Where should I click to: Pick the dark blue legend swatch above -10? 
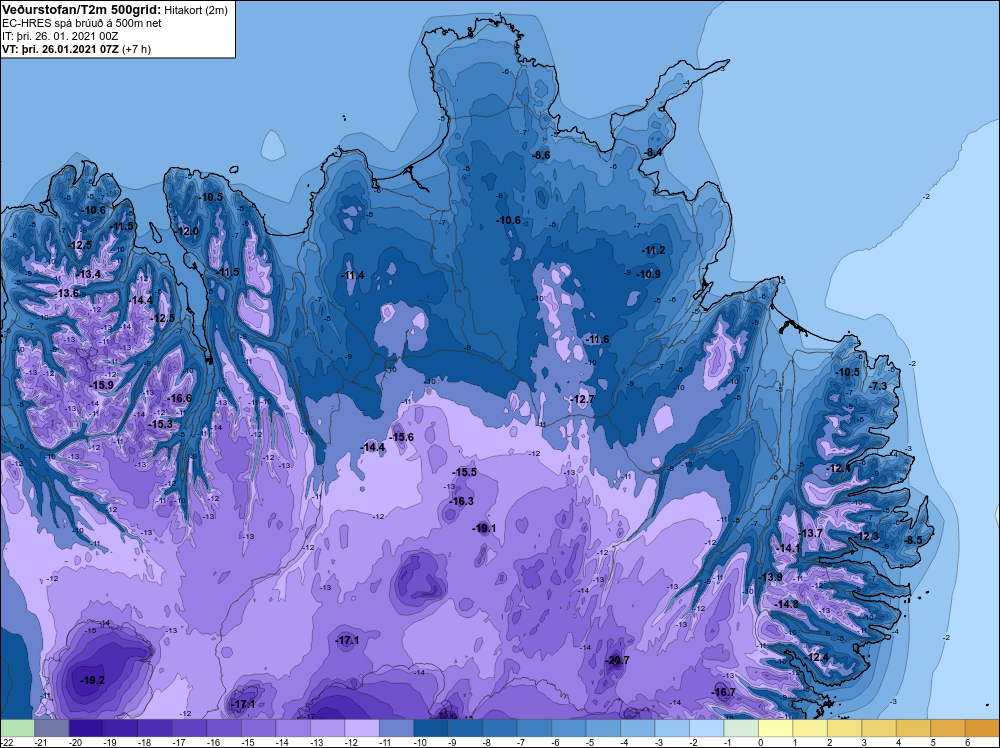coord(430,728)
